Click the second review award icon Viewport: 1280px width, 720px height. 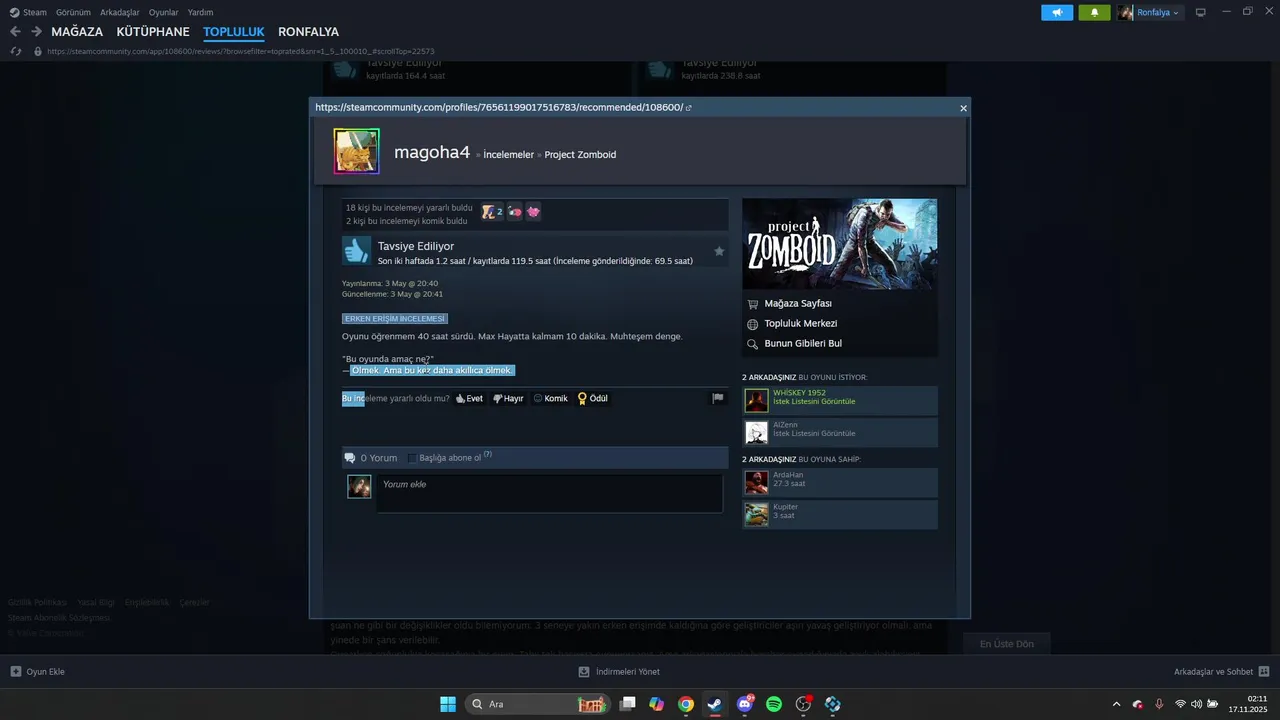(x=514, y=212)
